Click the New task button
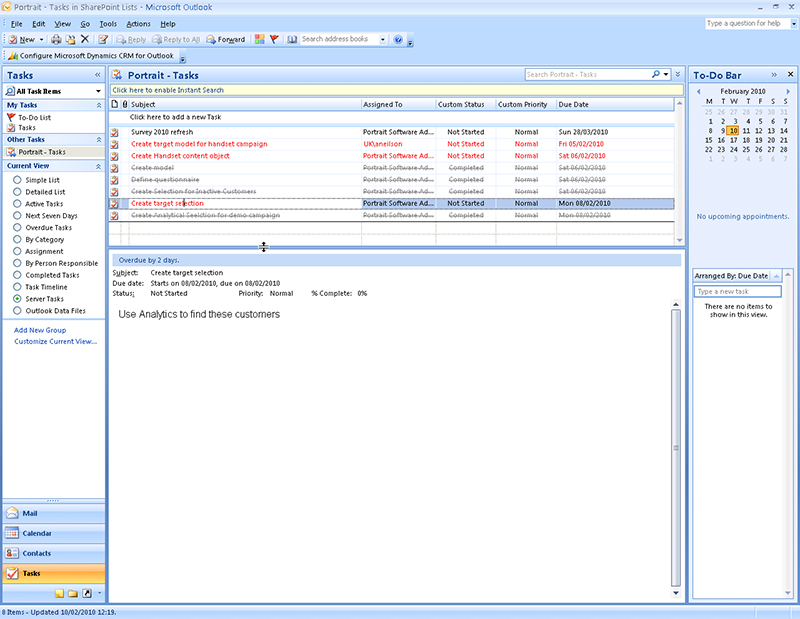 (21, 39)
